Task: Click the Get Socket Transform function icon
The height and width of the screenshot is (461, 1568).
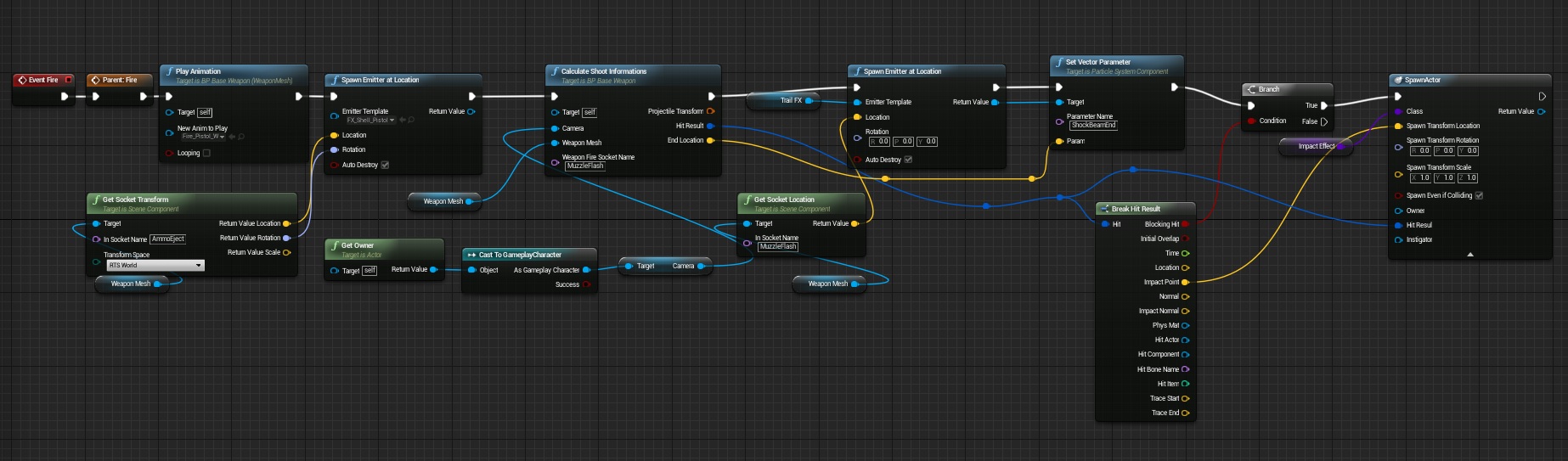Action: [x=97, y=200]
